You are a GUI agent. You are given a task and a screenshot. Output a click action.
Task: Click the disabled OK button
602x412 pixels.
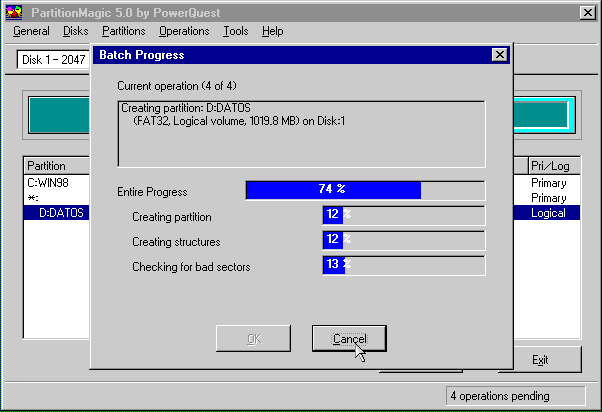(253, 339)
